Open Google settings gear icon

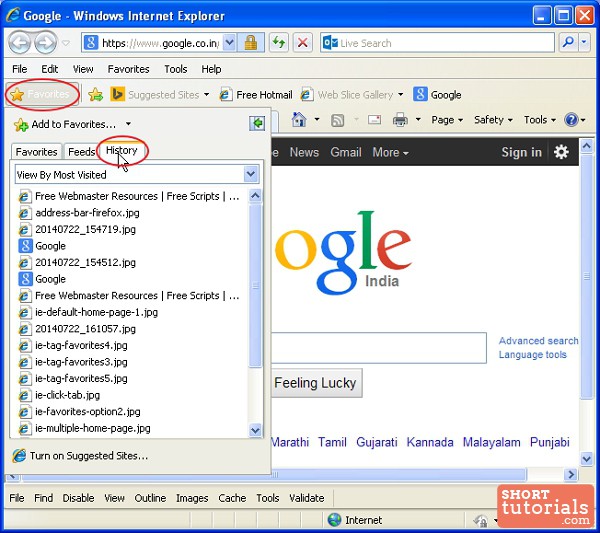(561, 152)
